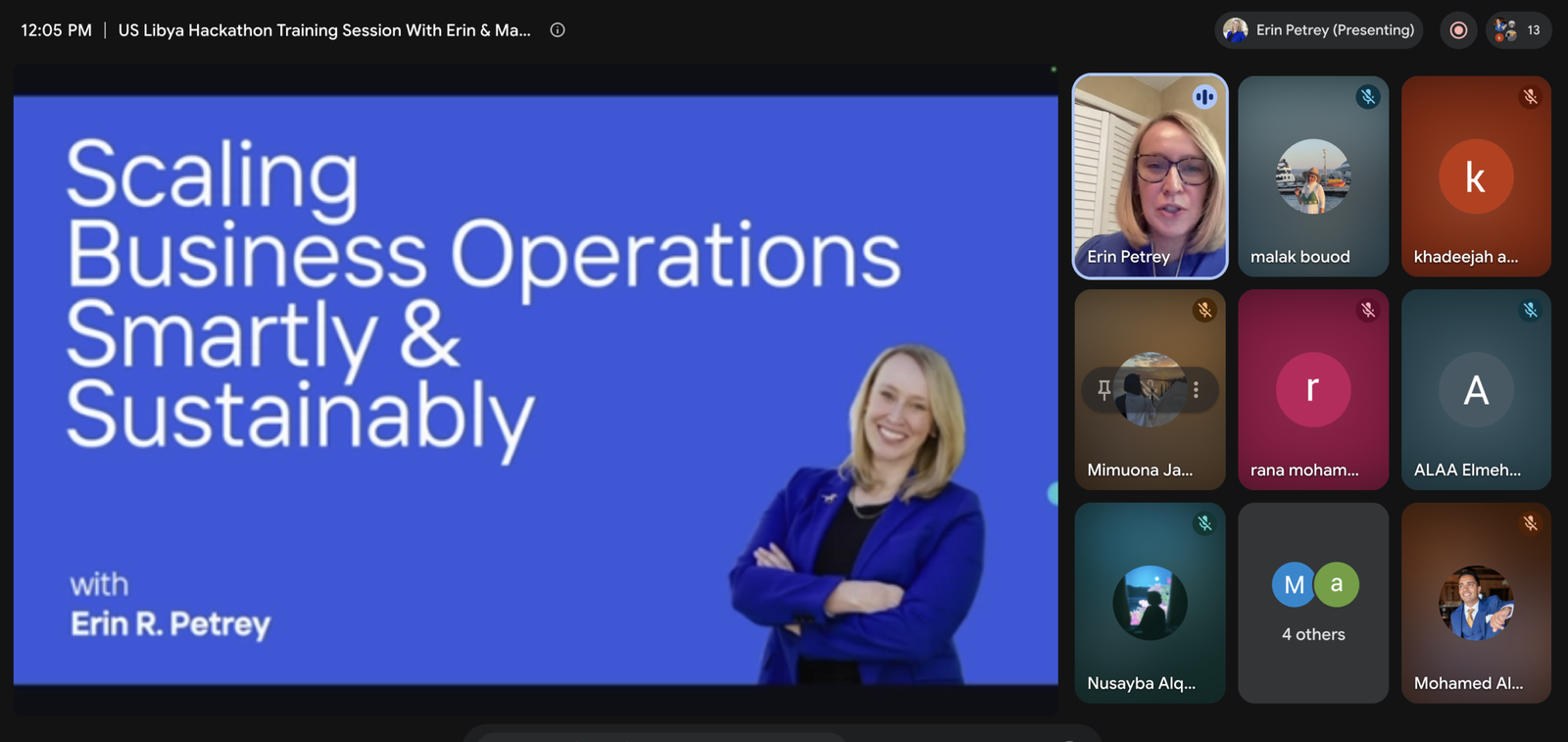Click the "Mohamed Al..." name label
The height and width of the screenshot is (742, 1568).
tap(1469, 683)
